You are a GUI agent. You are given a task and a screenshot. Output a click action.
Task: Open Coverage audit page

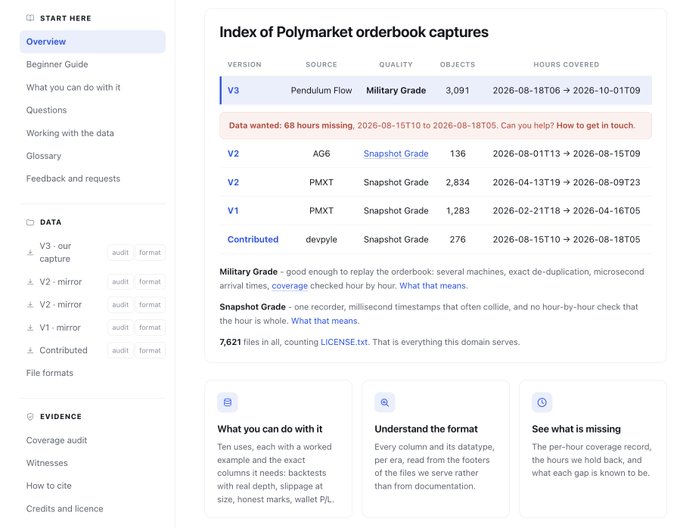click(56, 440)
